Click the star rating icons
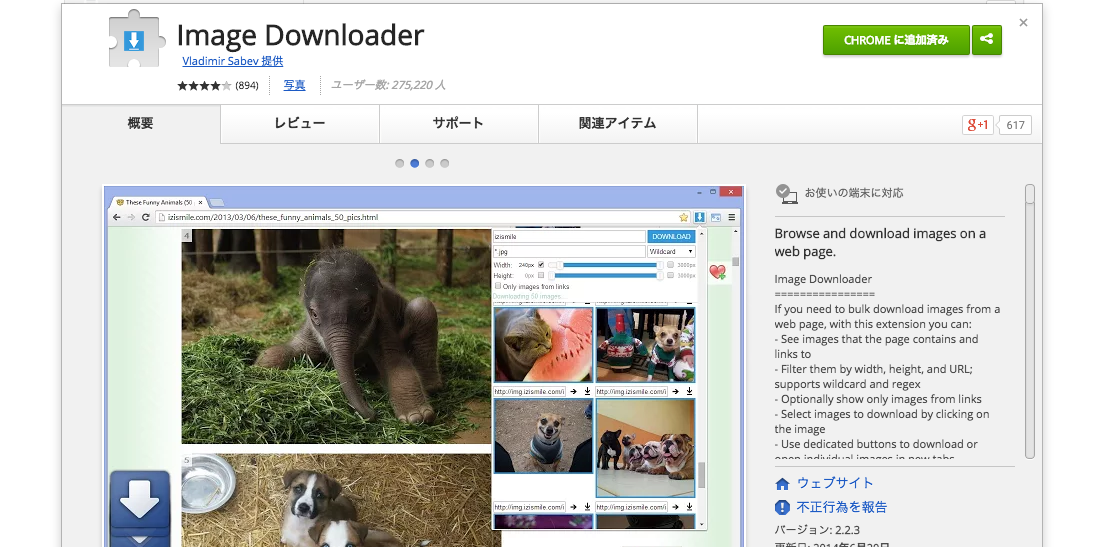The height and width of the screenshot is (547, 1097). pyautogui.click(x=204, y=85)
